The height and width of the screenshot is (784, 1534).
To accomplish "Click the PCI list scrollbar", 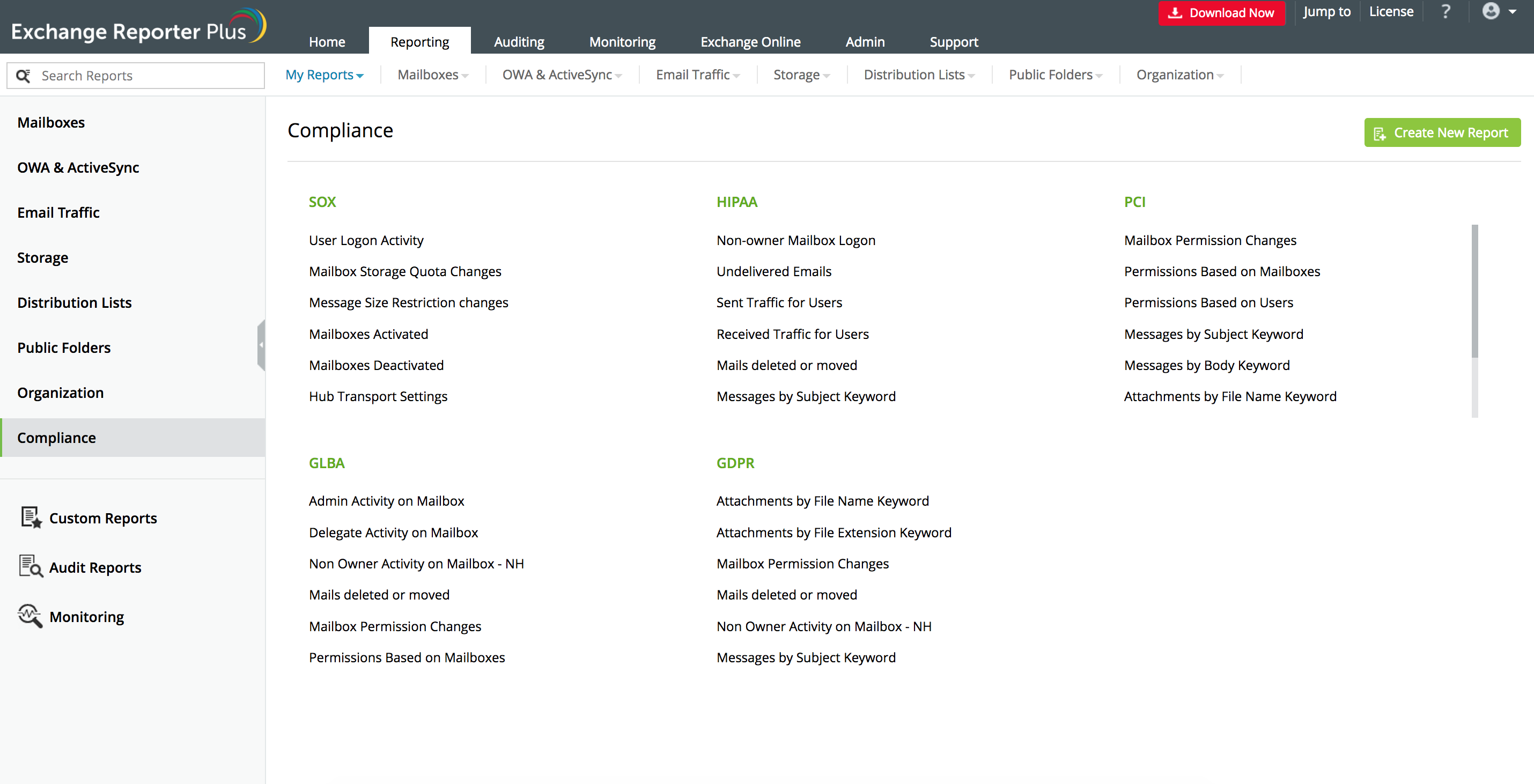I will pyautogui.click(x=1474, y=292).
